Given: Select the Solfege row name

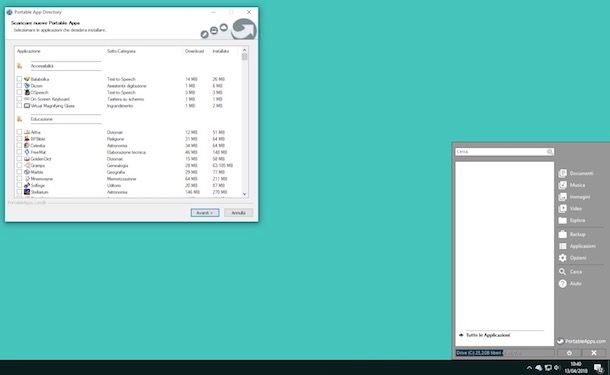Looking at the screenshot, I should (x=38, y=186).
